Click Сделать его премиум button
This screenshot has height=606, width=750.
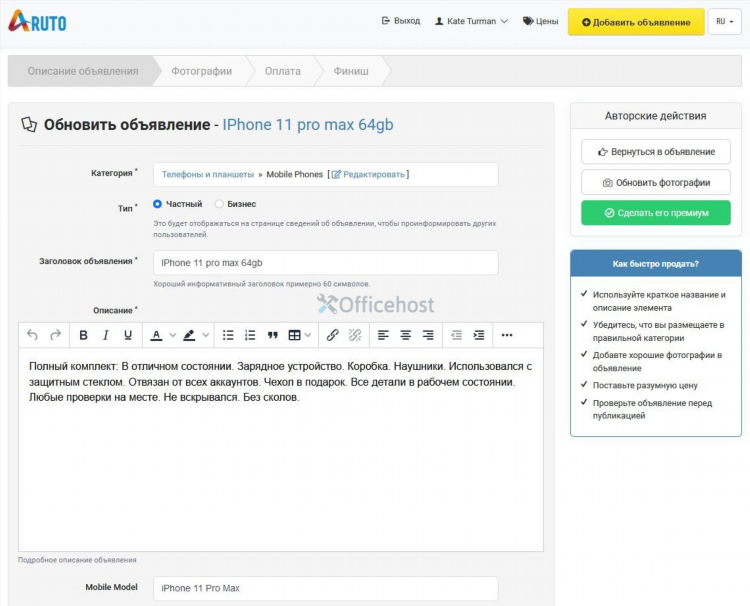656,213
